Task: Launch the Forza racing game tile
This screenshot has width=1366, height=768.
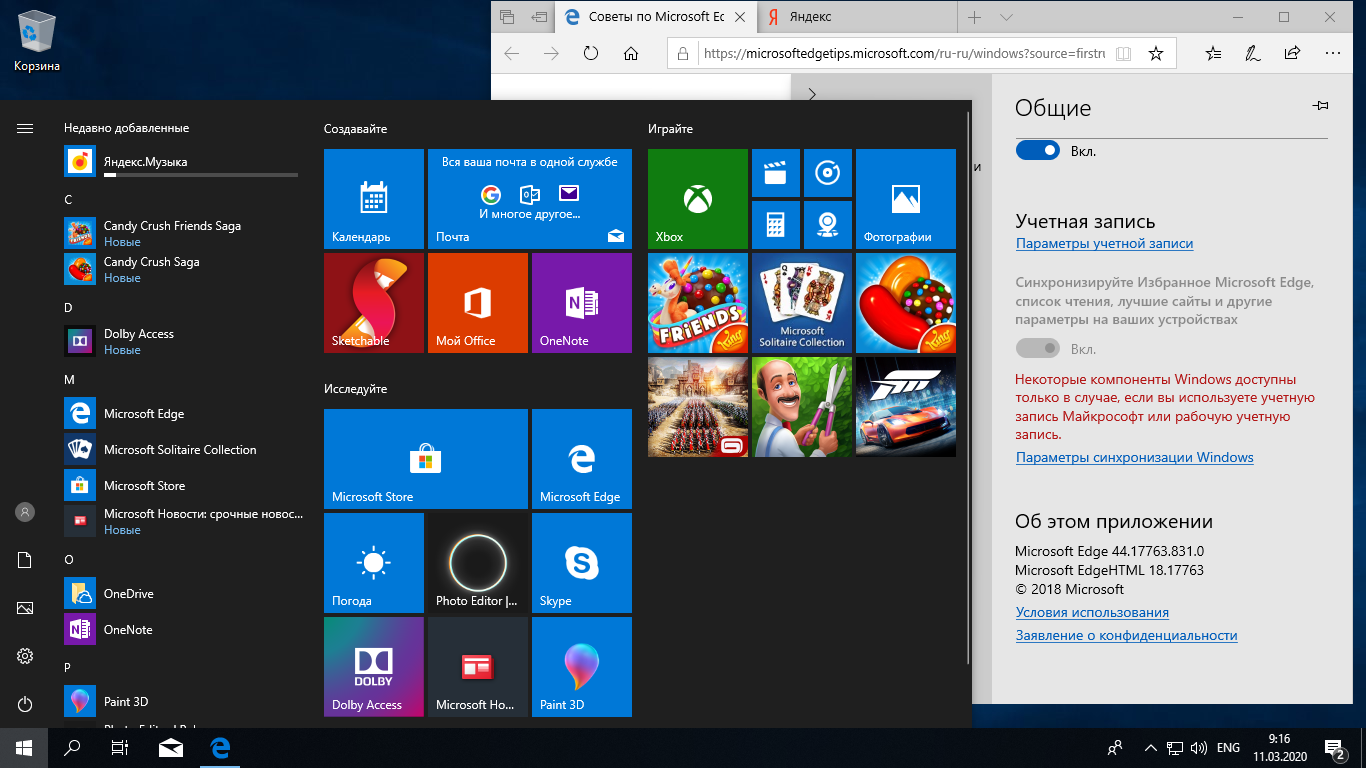Action: click(906, 407)
